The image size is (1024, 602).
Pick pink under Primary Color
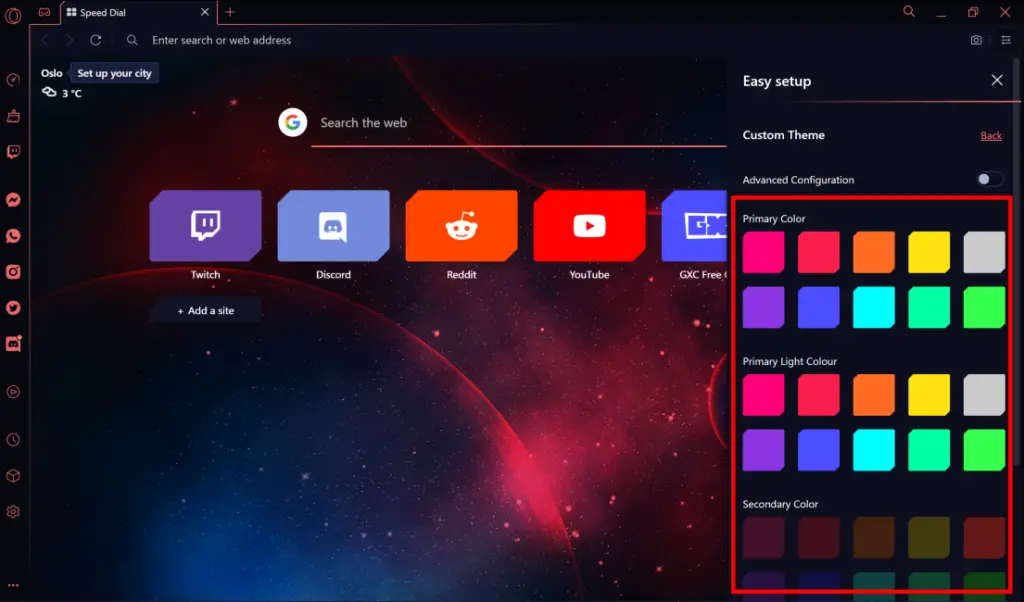763,252
